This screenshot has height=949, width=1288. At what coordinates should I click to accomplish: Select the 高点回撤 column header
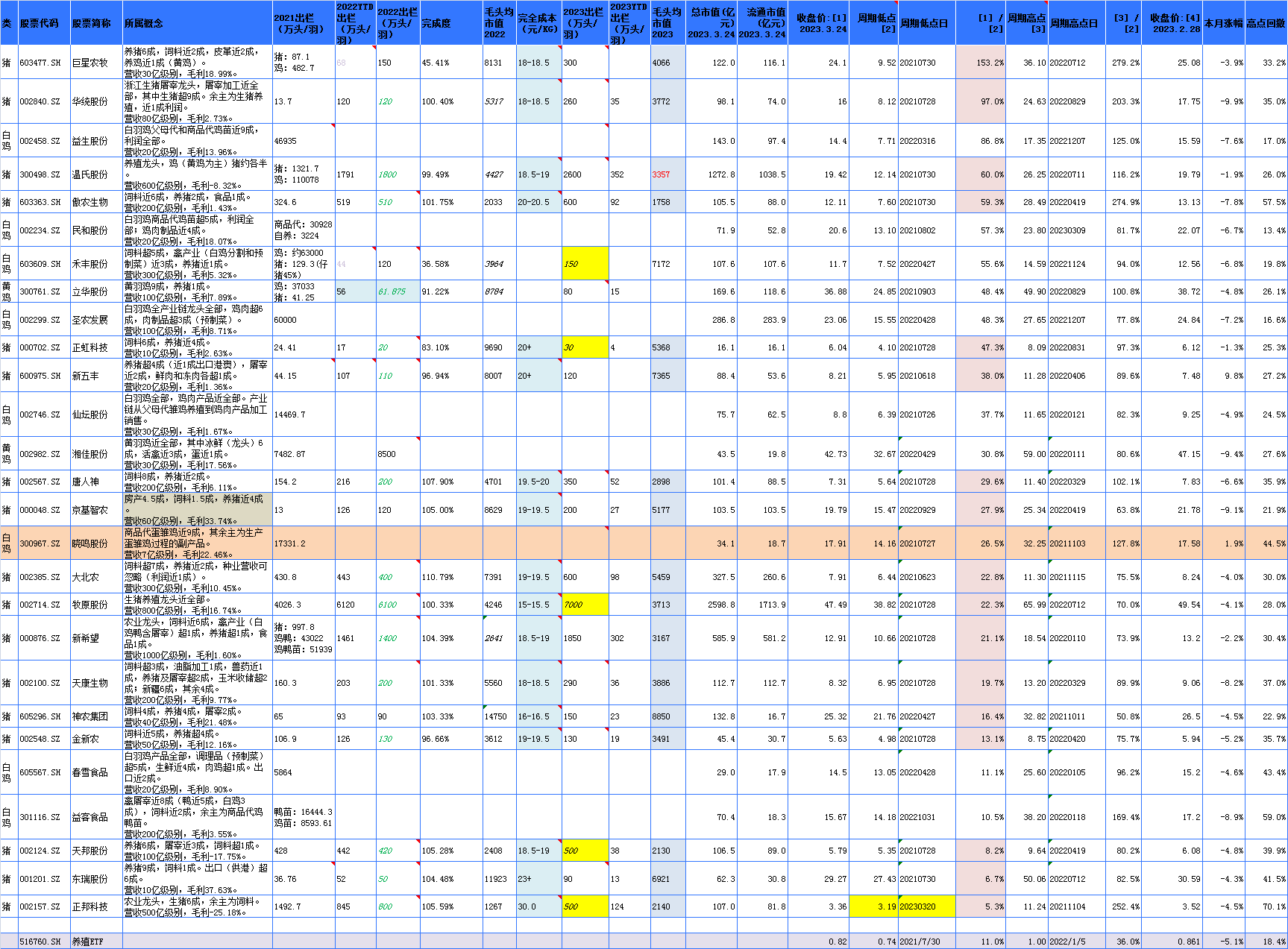1266,23
